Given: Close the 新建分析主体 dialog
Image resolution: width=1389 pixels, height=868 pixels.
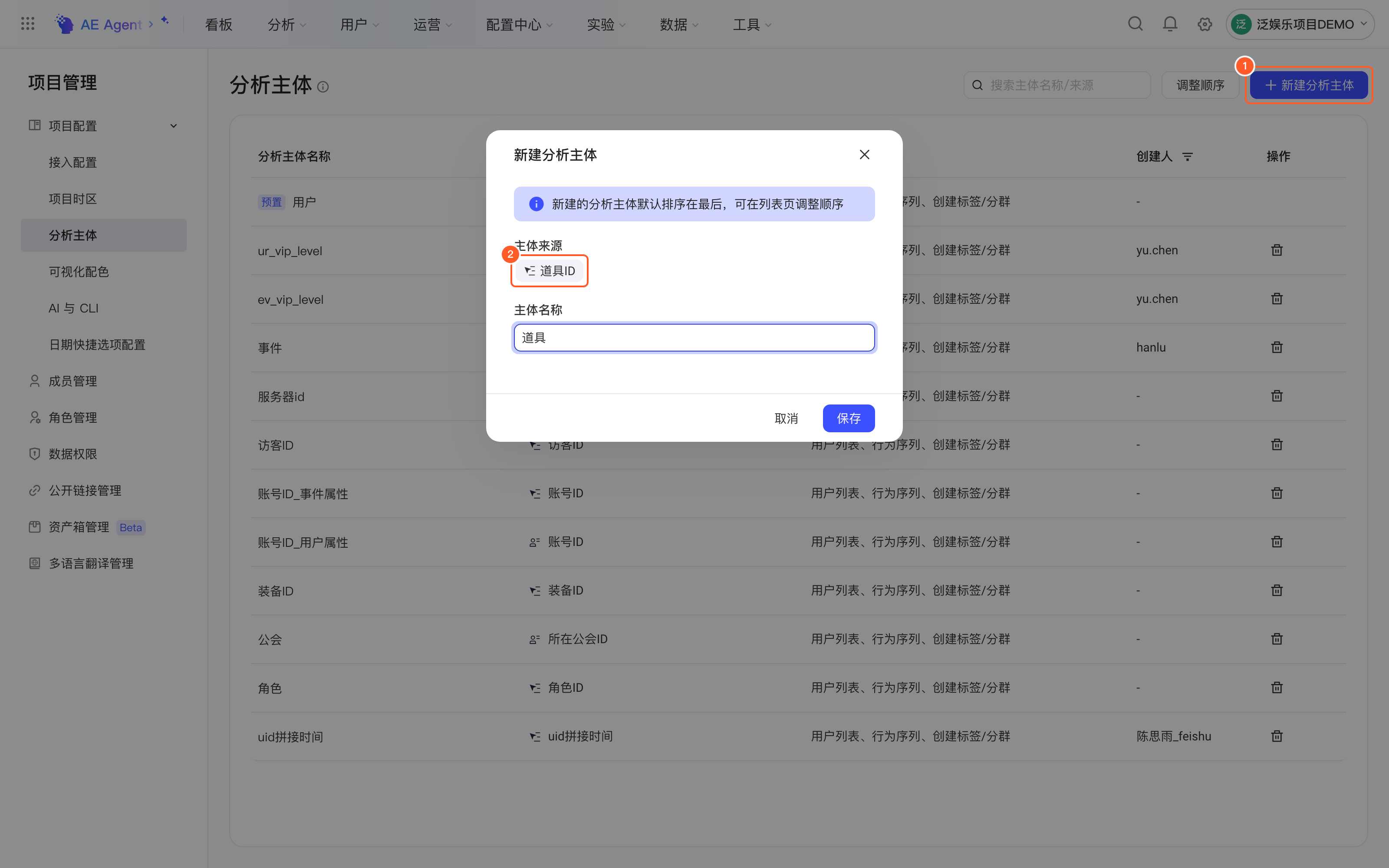Looking at the screenshot, I should click(864, 155).
